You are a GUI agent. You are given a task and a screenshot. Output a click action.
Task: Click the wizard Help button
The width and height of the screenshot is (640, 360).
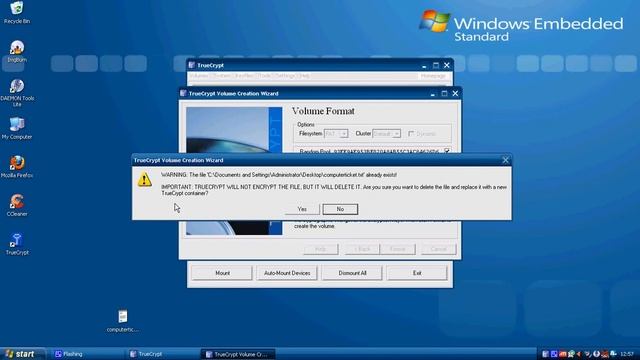[x=321, y=249]
